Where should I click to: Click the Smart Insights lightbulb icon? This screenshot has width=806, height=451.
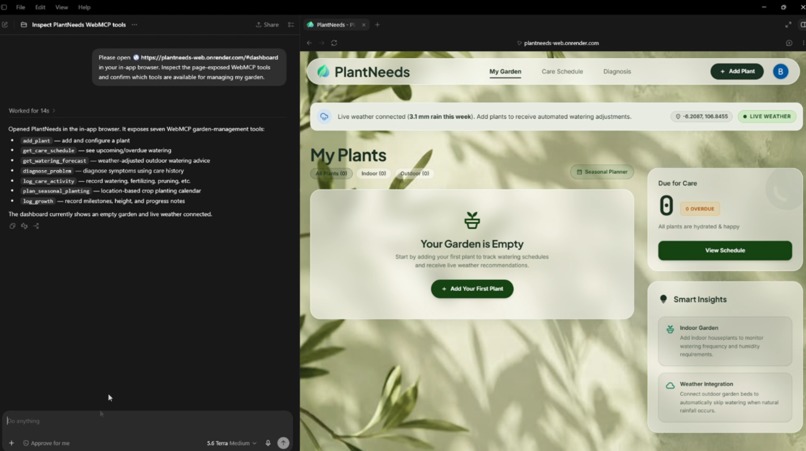tap(663, 299)
